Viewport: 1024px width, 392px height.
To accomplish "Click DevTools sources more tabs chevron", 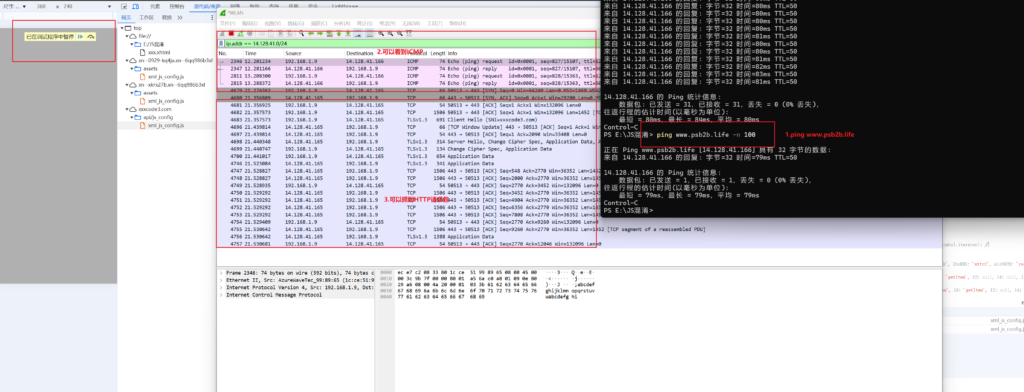I will click(x=180, y=18).
